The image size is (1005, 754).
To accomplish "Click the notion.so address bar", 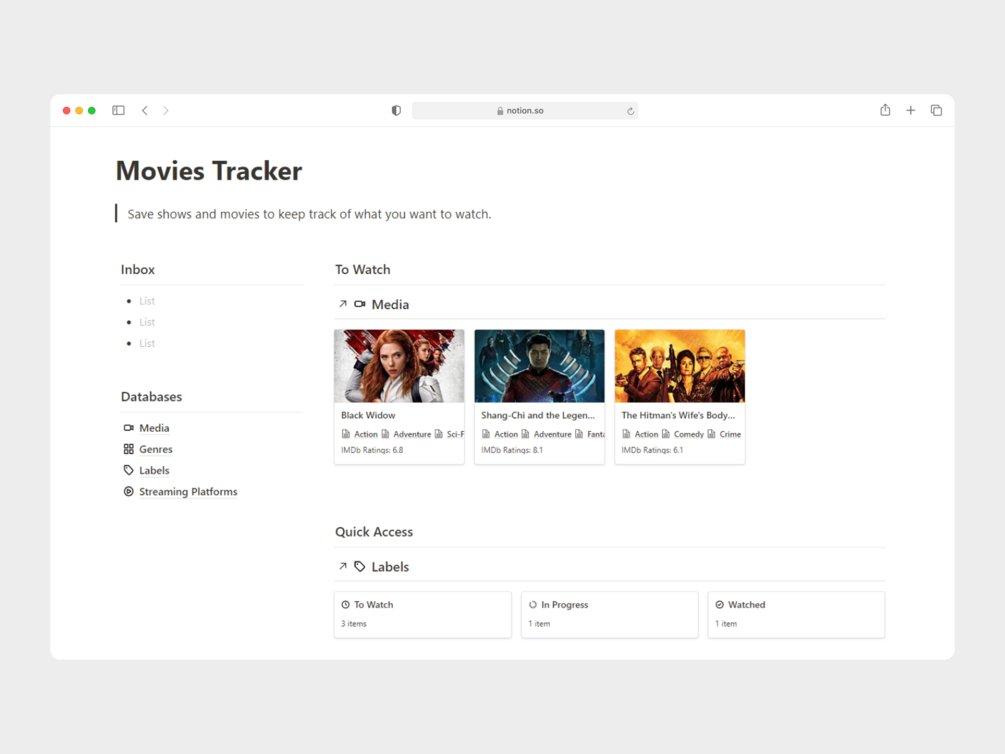I will coord(524,110).
